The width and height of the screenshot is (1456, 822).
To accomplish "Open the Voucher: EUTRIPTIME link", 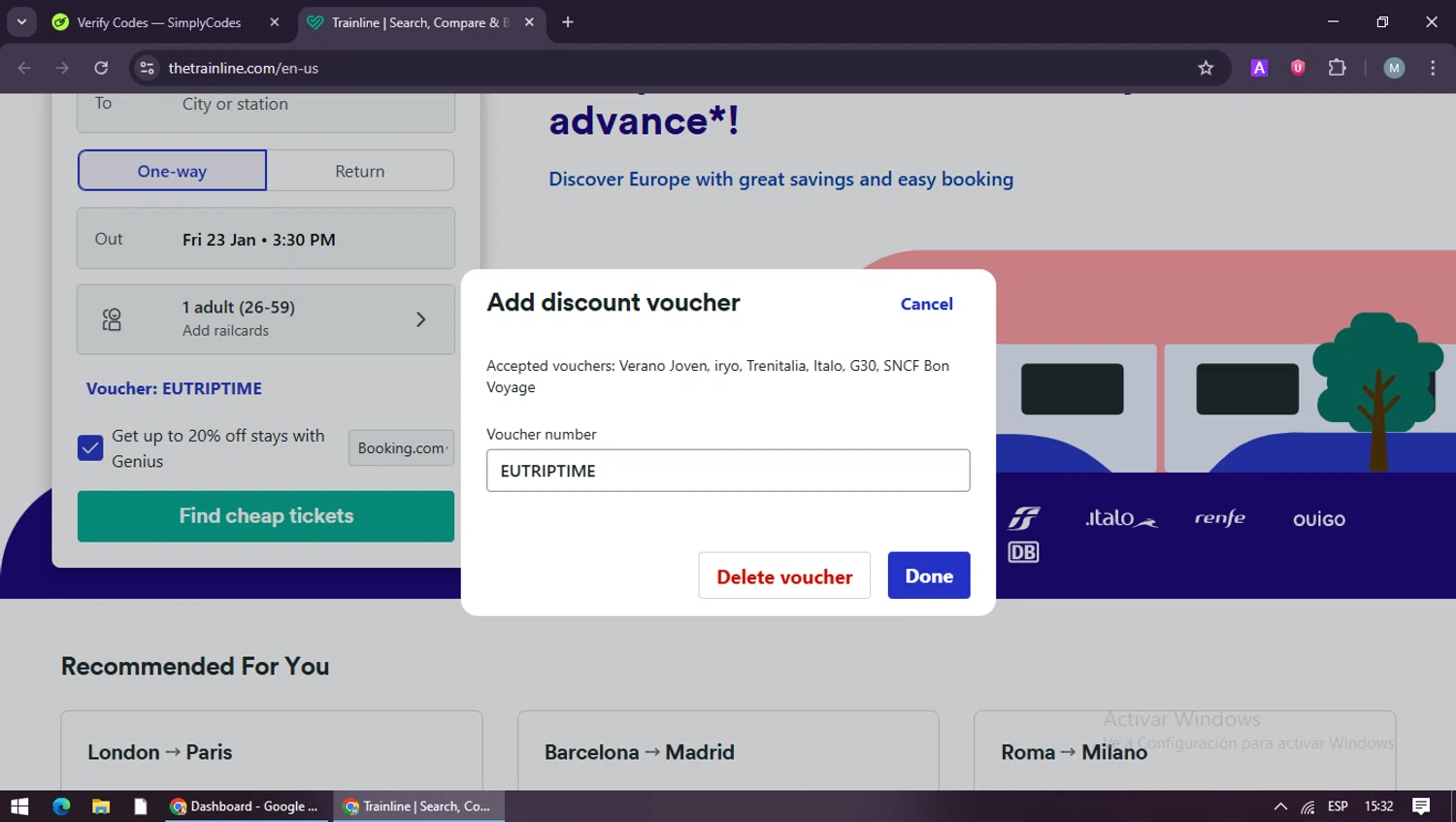I will 174,388.
